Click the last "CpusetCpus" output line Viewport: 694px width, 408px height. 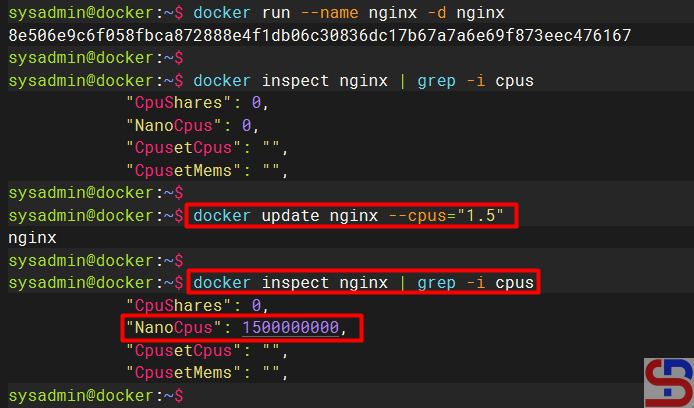tap(206, 351)
